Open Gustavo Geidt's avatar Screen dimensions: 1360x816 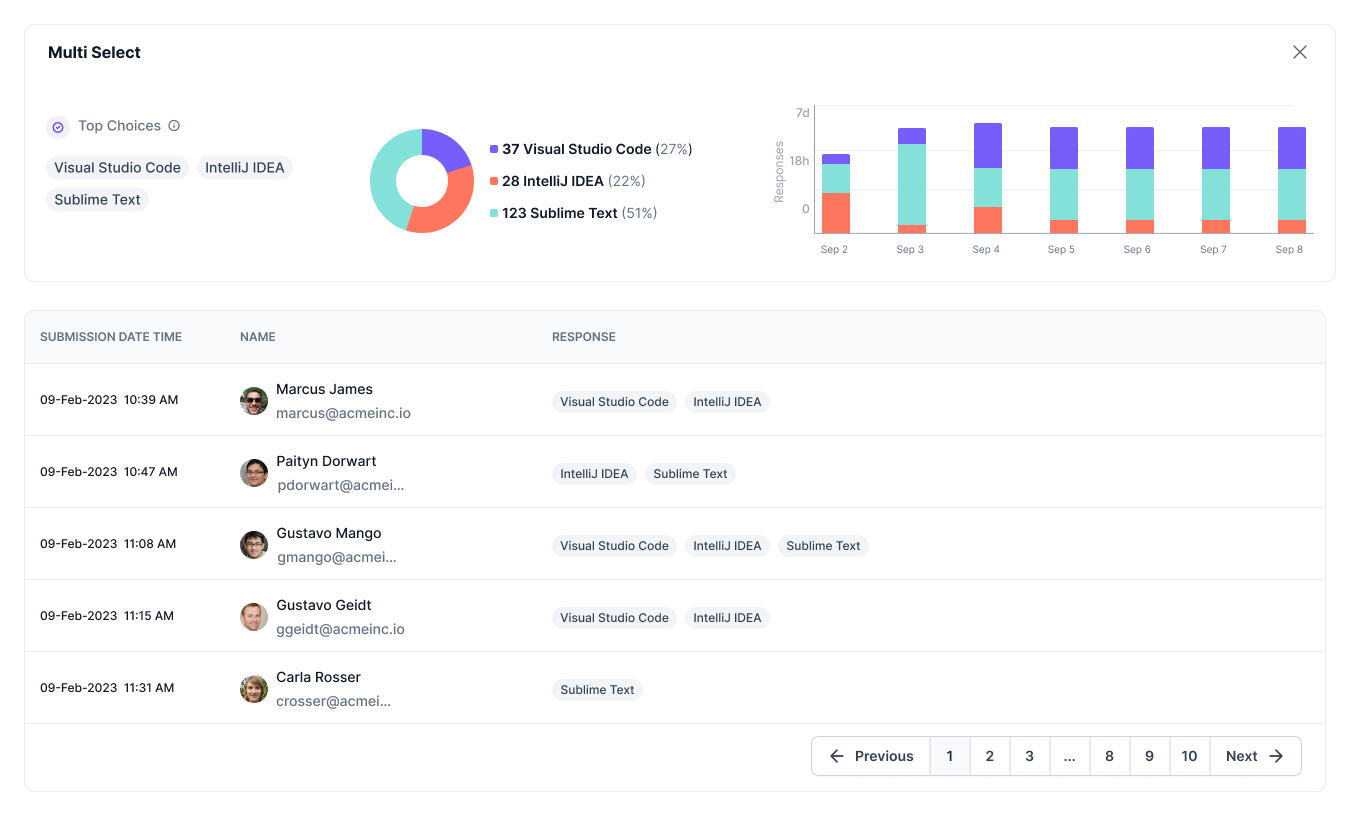coord(254,617)
